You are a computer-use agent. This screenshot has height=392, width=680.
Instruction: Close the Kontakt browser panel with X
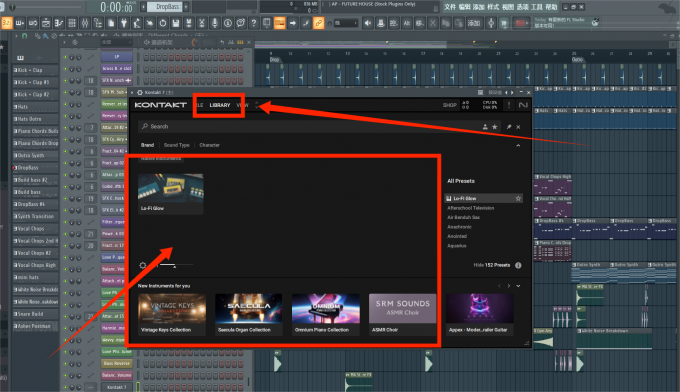point(518,127)
